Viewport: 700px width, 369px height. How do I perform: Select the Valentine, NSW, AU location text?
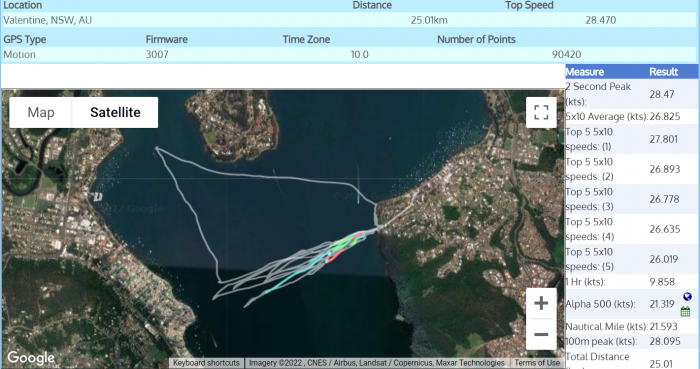47,20
